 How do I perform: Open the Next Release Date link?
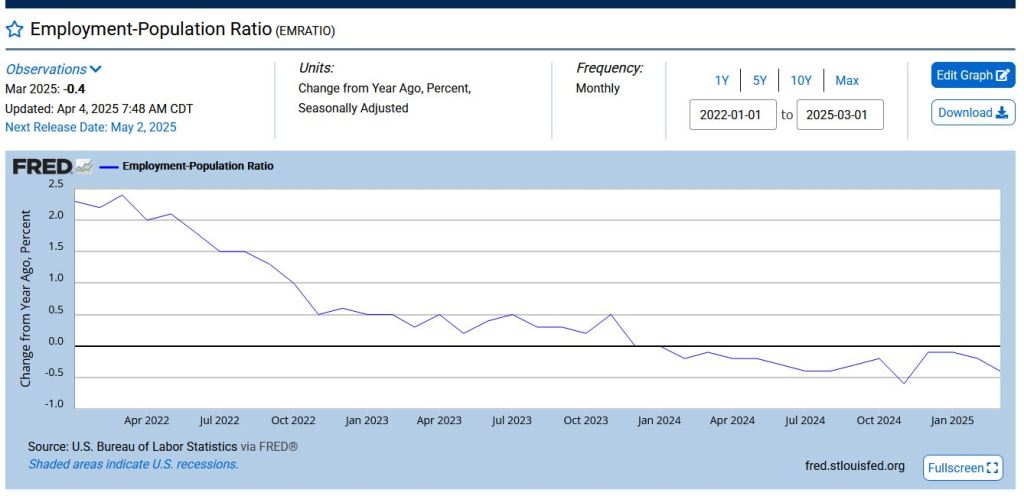tap(91, 127)
